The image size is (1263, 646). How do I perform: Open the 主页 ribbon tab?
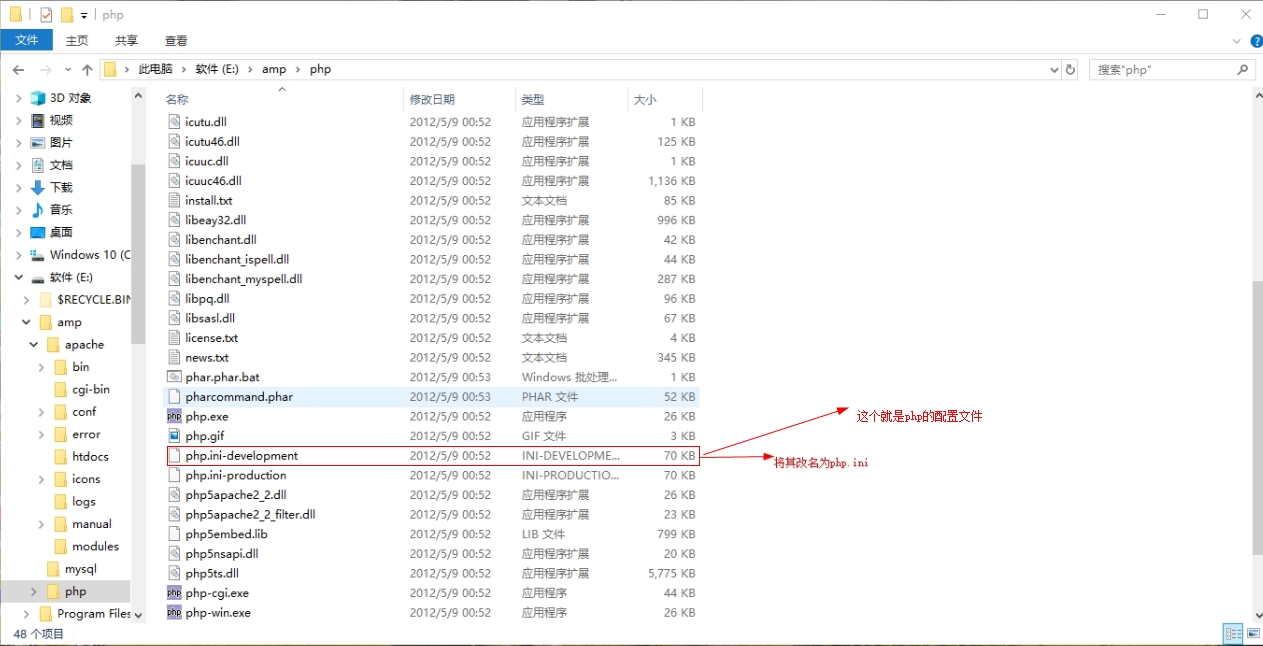pyautogui.click(x=77, y=40)
